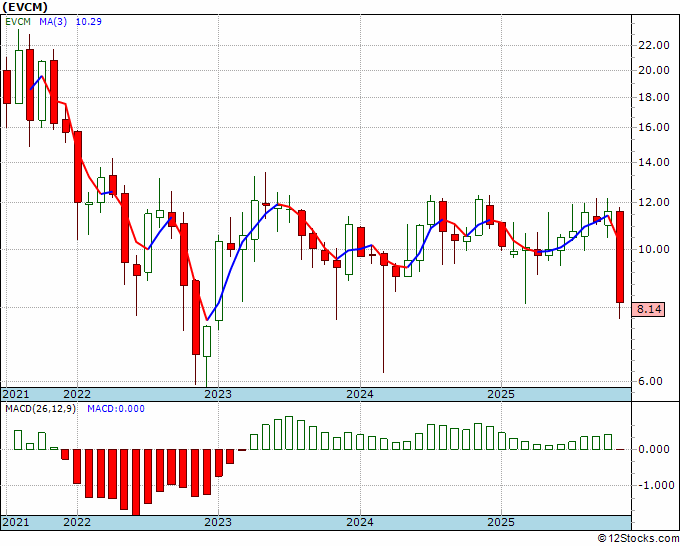Click 2022 on the price chart timeline
Viewport: 680px width, 546px height.
(77, 394)
